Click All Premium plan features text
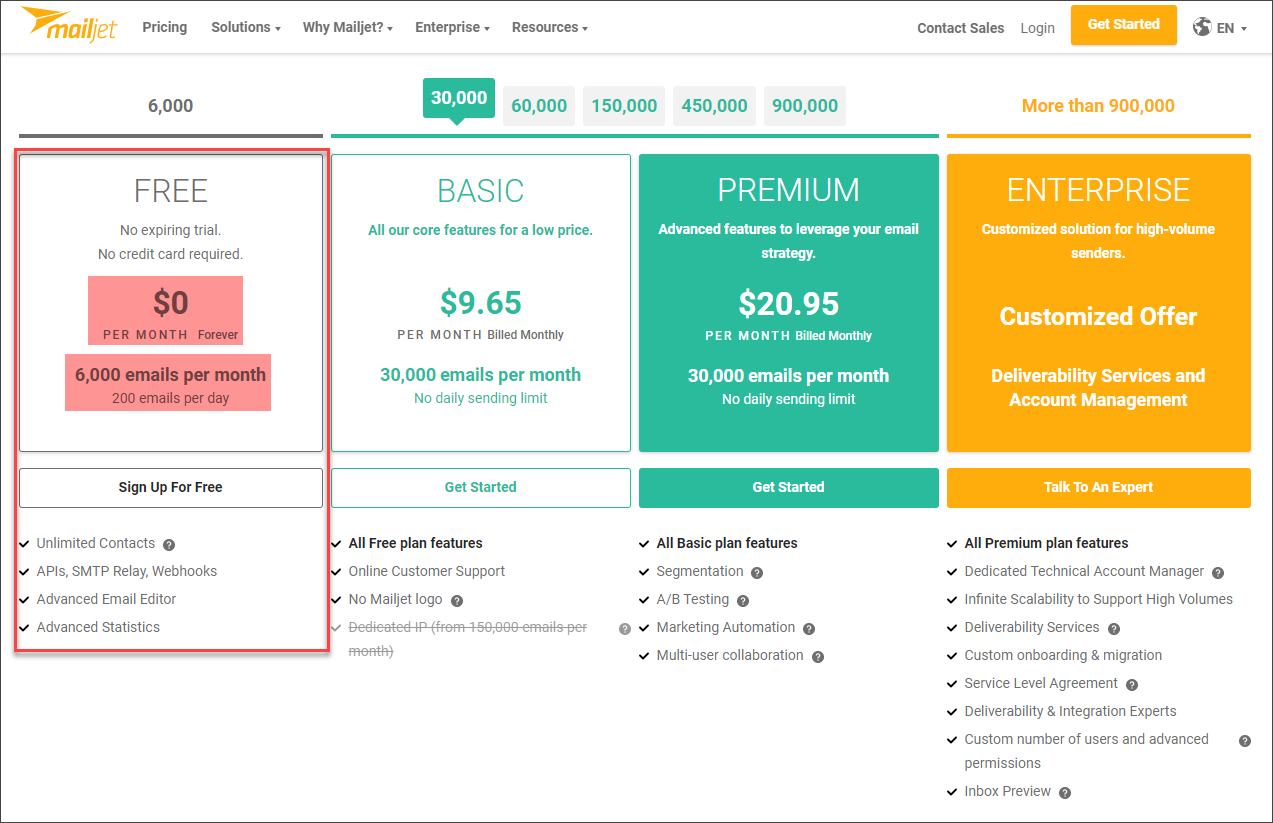1273x823 pixels. (1047, 544)
